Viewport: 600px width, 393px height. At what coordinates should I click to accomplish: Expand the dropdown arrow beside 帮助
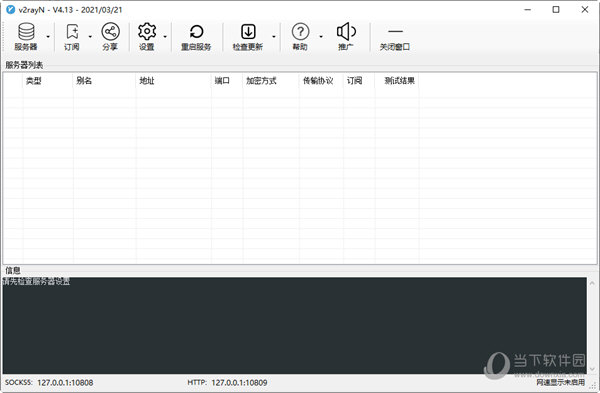point(321,37)
